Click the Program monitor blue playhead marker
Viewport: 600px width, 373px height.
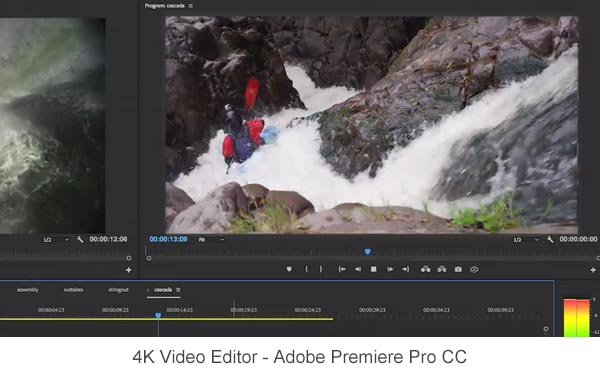[x=367, y=252]
